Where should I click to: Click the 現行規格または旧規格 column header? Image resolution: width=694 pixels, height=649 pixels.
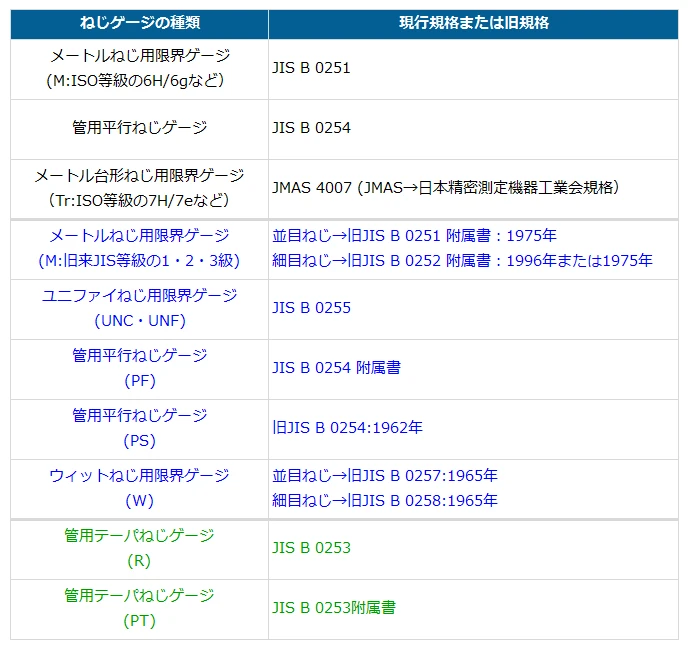[472, 23]
